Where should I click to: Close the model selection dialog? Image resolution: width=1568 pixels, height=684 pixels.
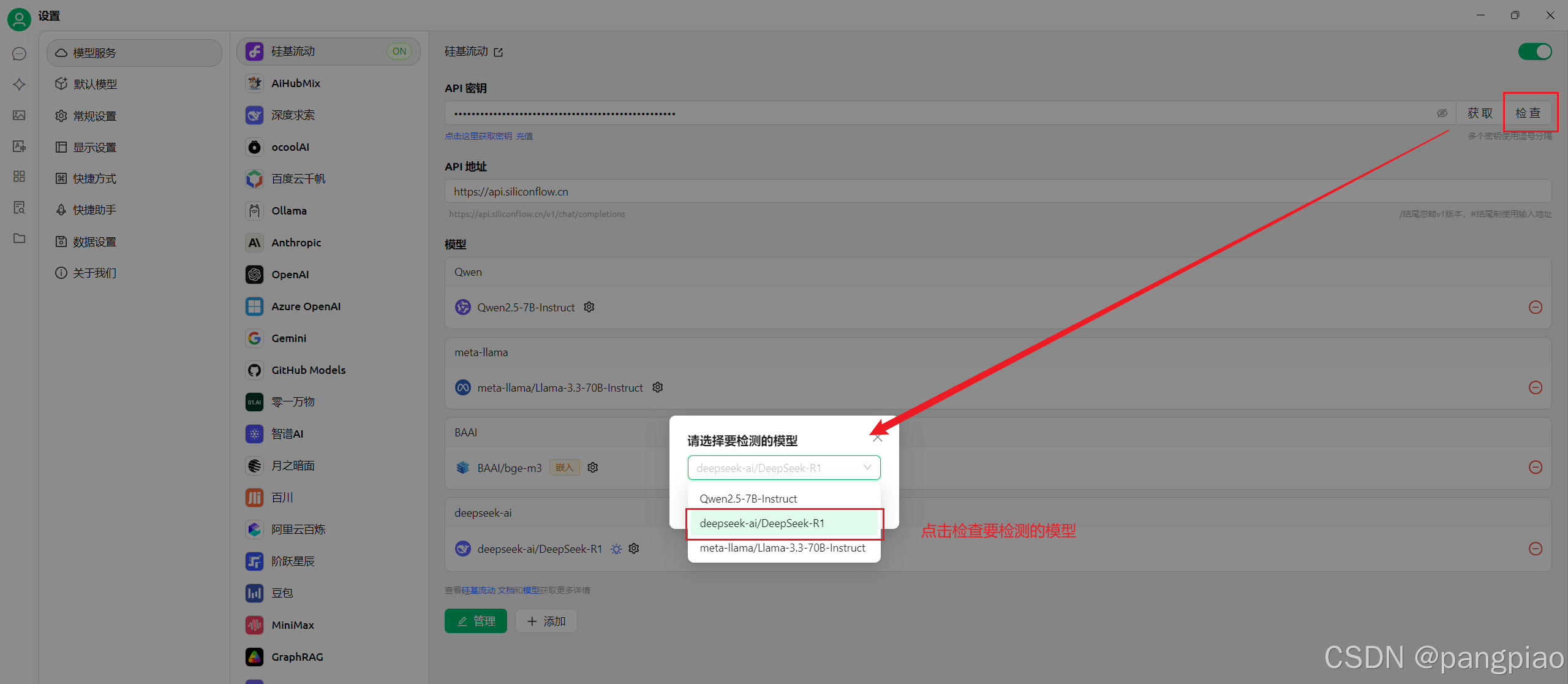[x=878, y=438]
